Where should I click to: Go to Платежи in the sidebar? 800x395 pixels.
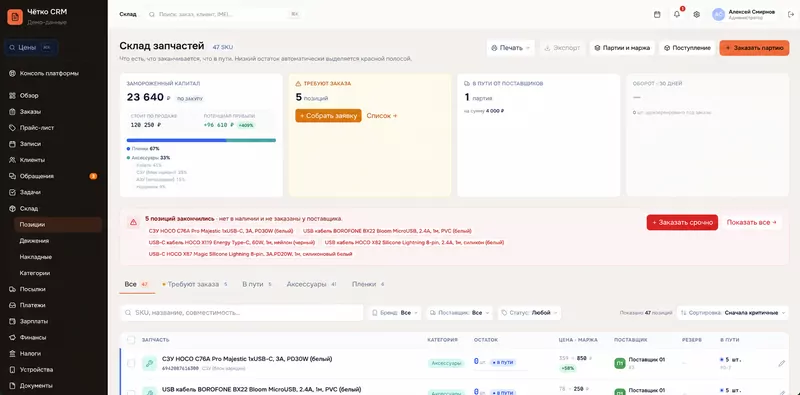(33, 305)
